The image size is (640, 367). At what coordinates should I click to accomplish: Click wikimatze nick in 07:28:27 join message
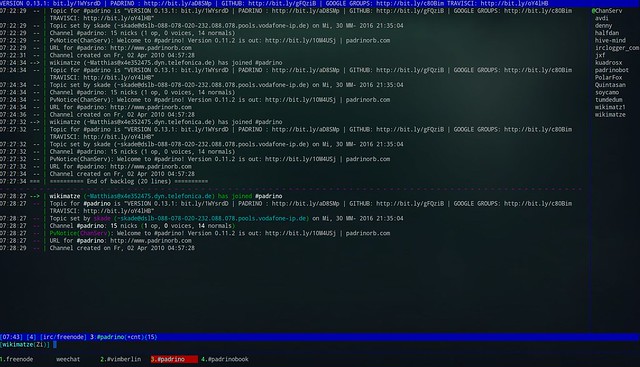[x=65, y=196]
